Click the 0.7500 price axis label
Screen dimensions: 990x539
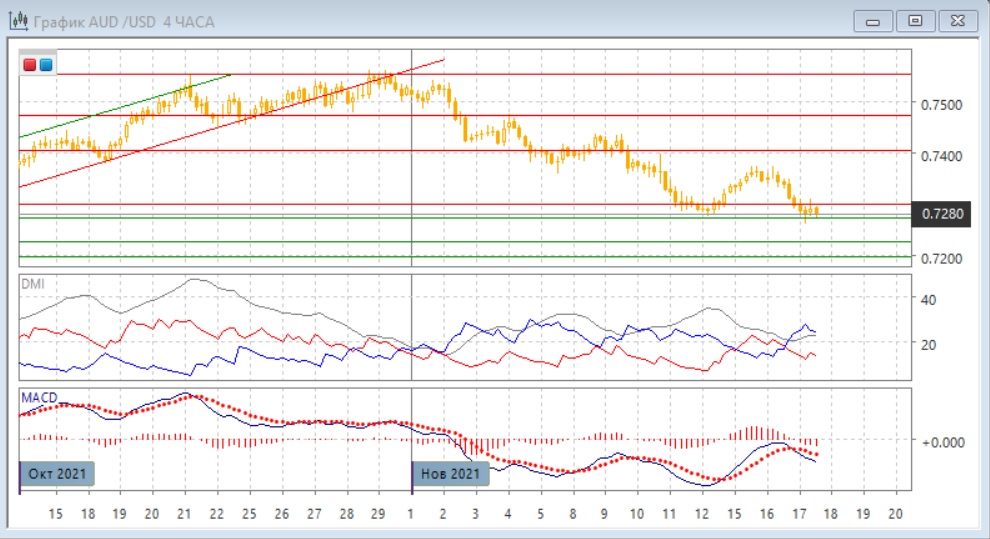(x=942, y=105)
